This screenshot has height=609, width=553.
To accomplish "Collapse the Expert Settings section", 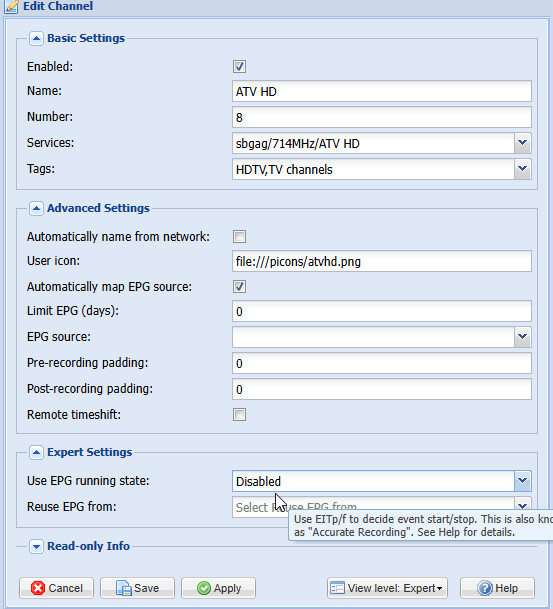I will (x=36, y=452).
